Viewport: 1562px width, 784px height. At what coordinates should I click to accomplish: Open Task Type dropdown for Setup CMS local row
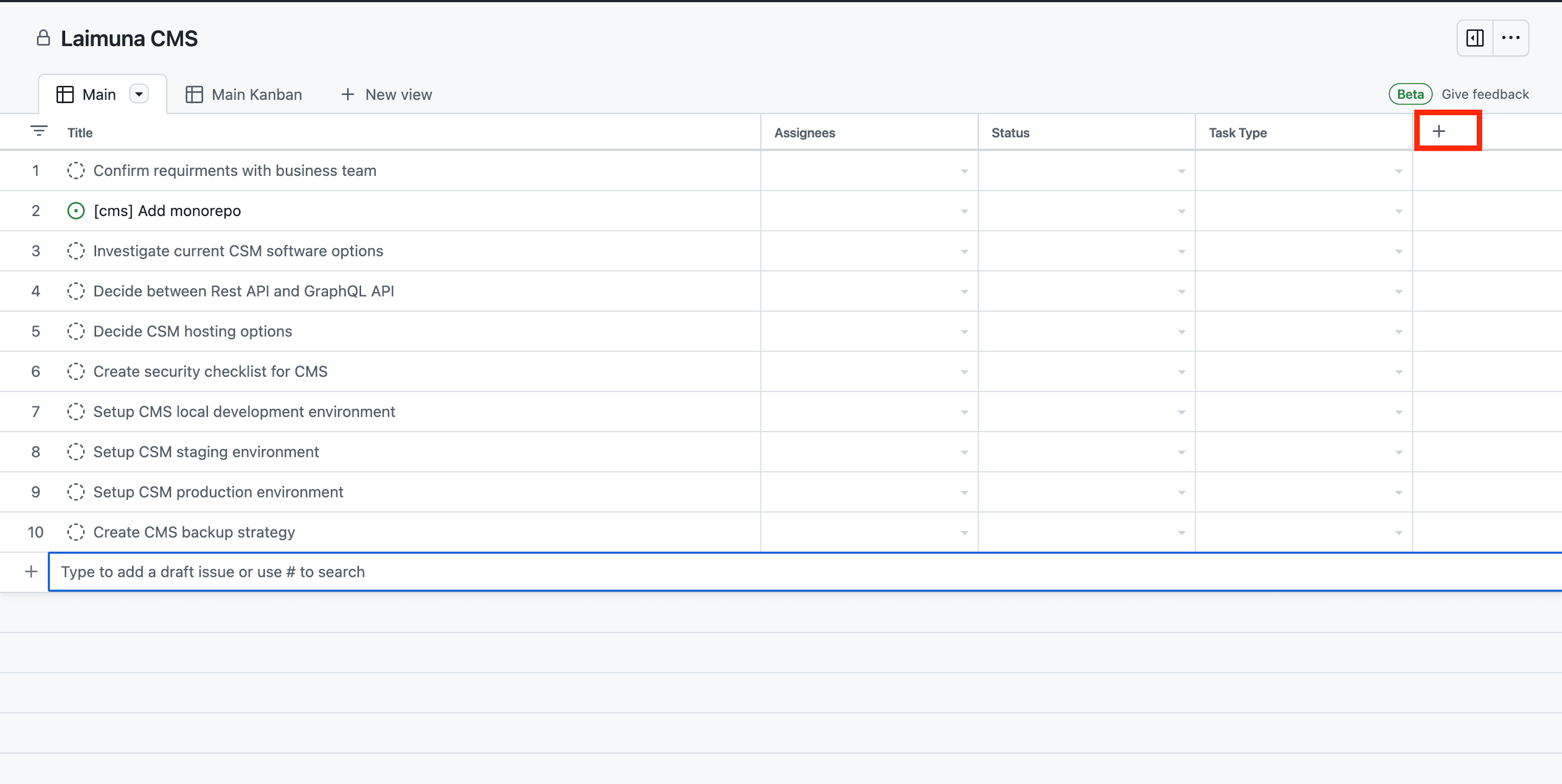(1398, 412)
